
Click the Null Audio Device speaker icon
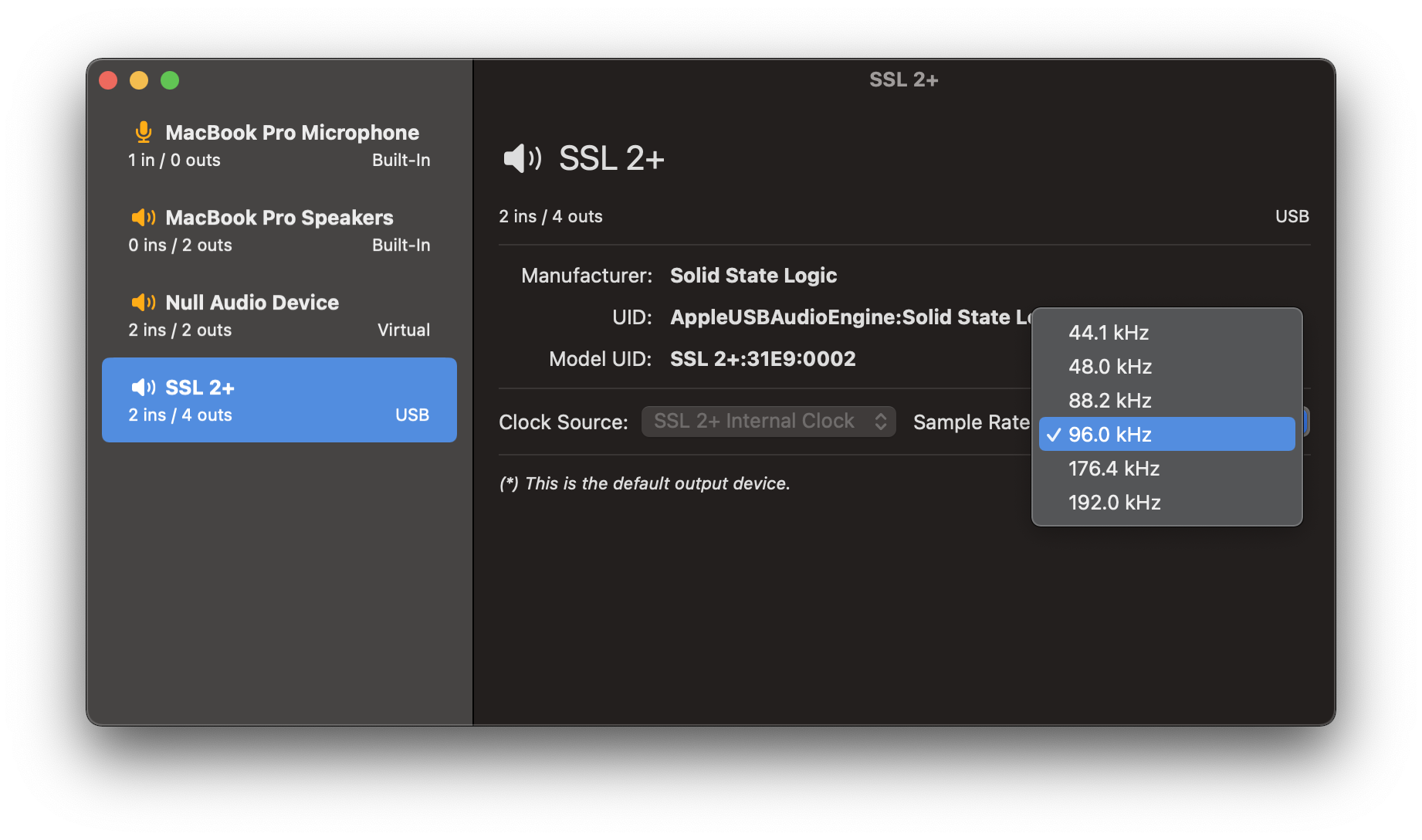point(144,302)
